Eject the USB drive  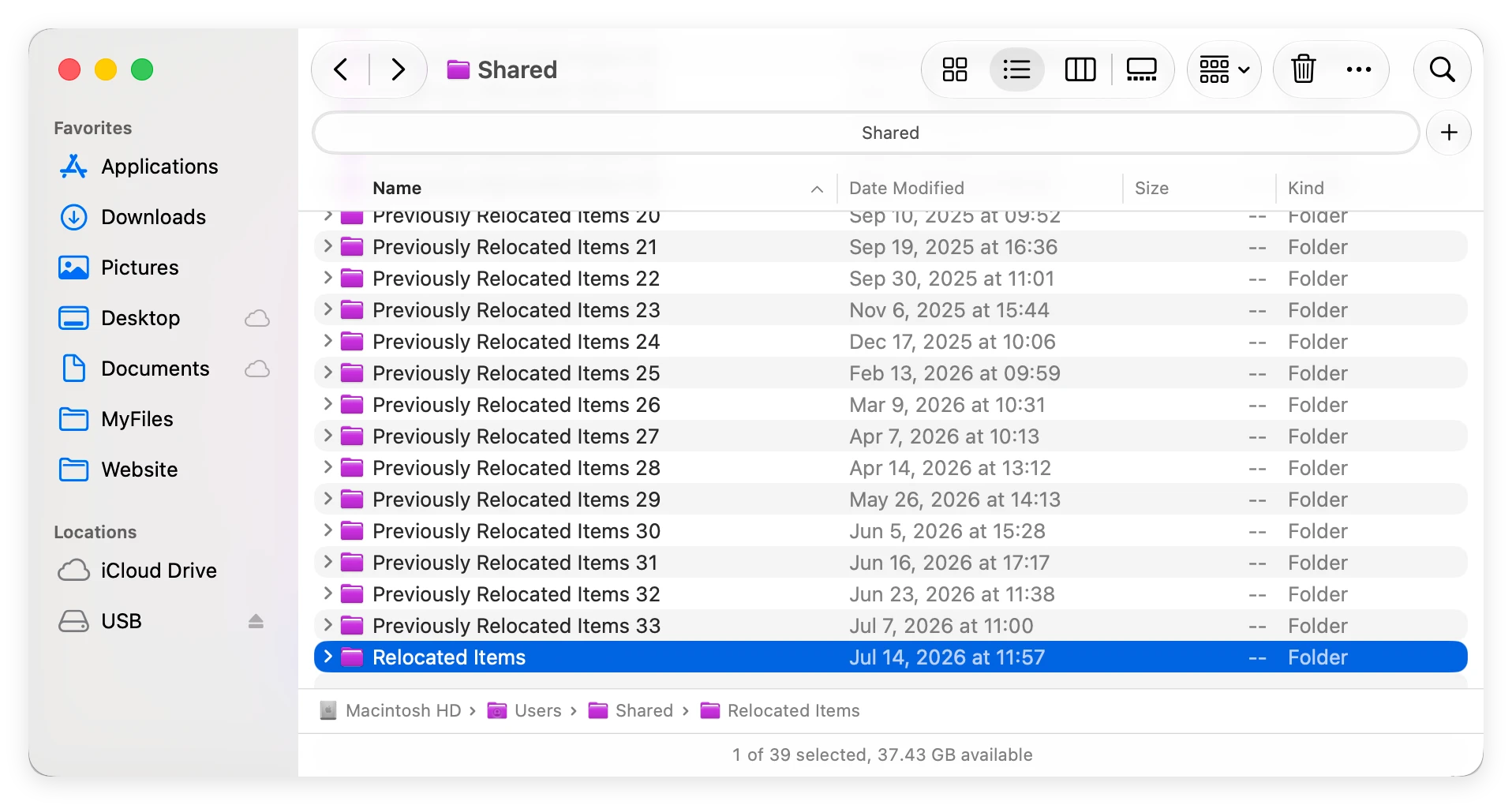tap(256, 621)
